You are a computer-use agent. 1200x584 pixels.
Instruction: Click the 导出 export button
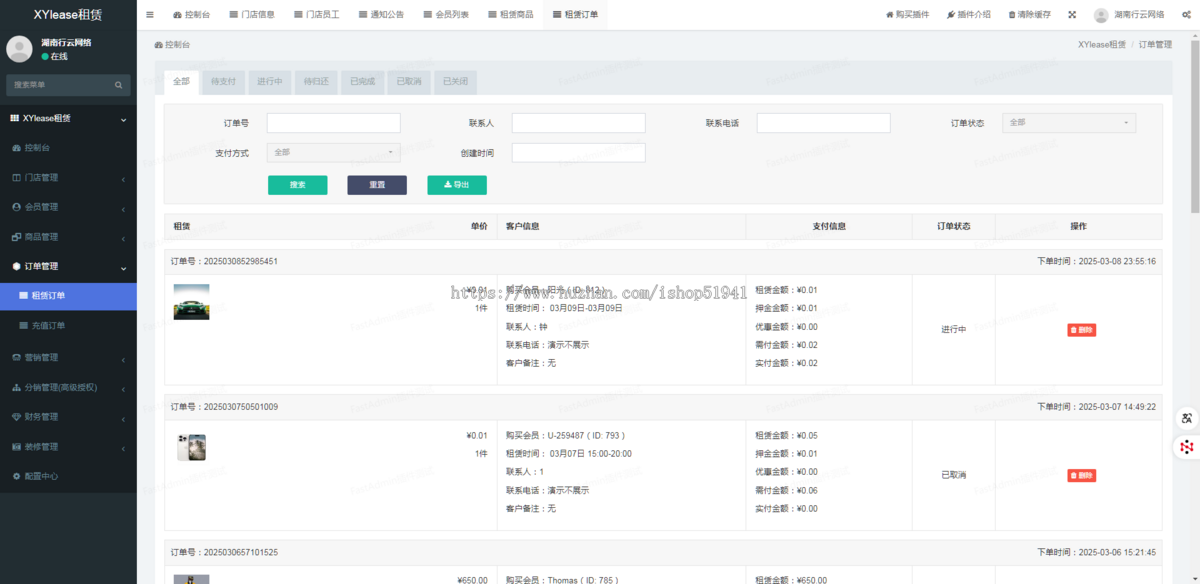tap(457, 185)
